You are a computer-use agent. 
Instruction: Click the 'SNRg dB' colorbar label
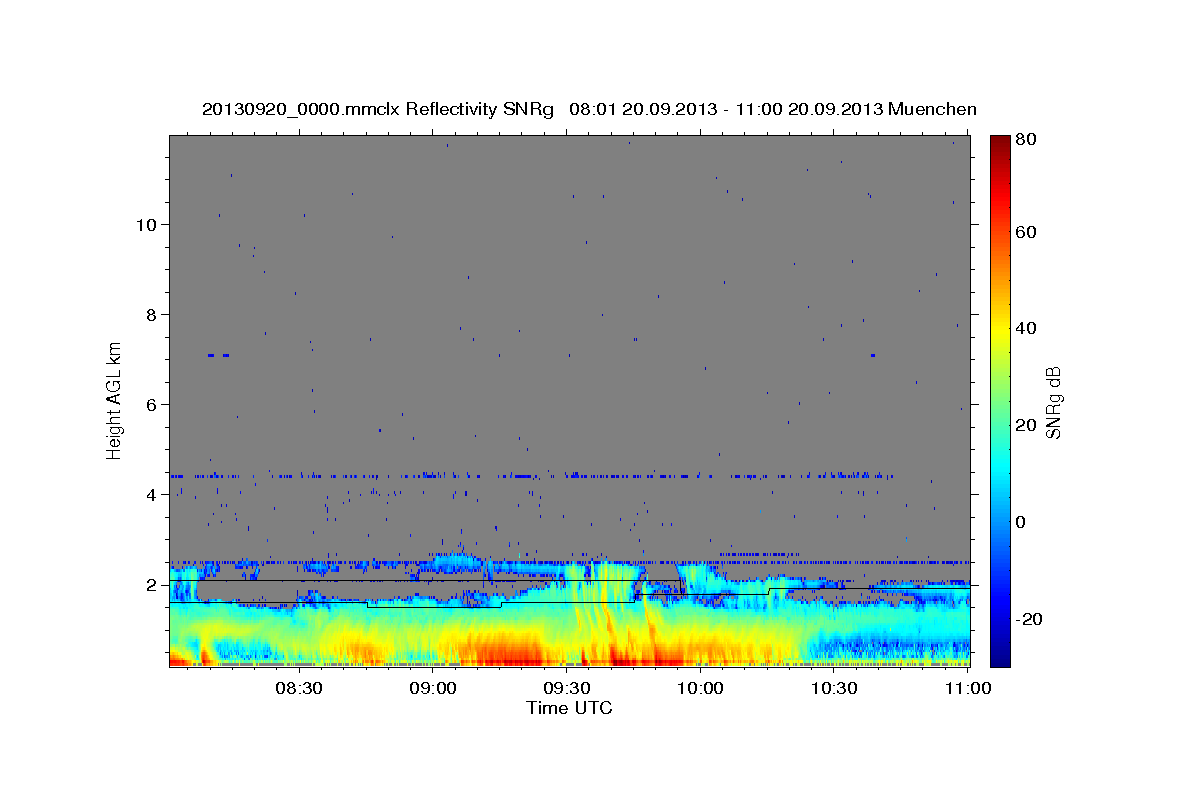pos(1052,403)
